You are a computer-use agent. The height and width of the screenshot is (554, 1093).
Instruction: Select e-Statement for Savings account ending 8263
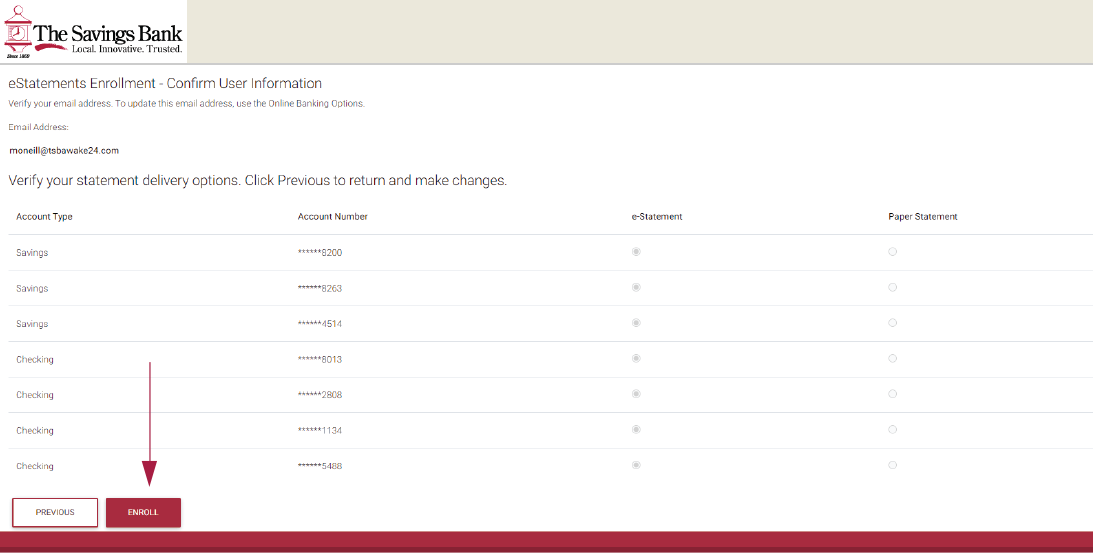click(x=636, y=287)
